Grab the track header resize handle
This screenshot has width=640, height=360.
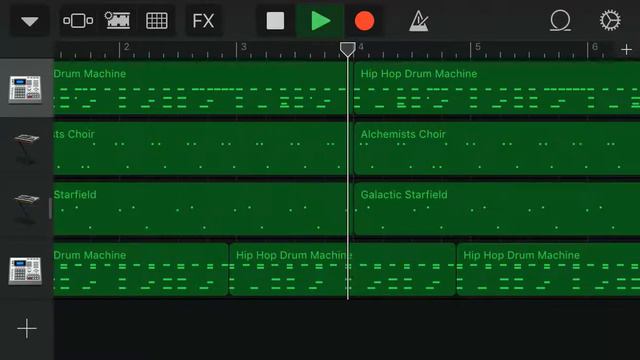pyautogui.click(x=51, y=209)
